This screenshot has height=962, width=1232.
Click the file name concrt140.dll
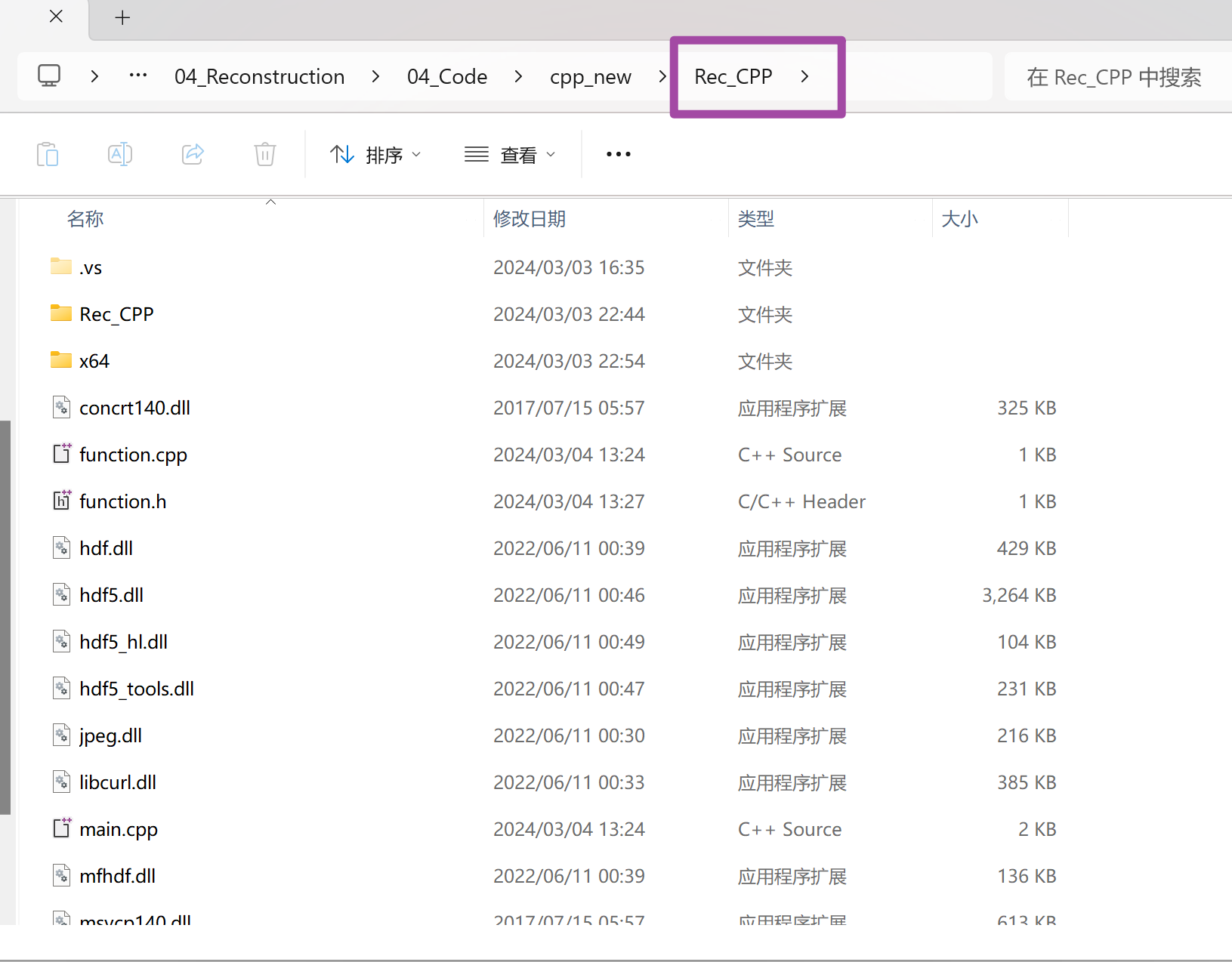134,408
